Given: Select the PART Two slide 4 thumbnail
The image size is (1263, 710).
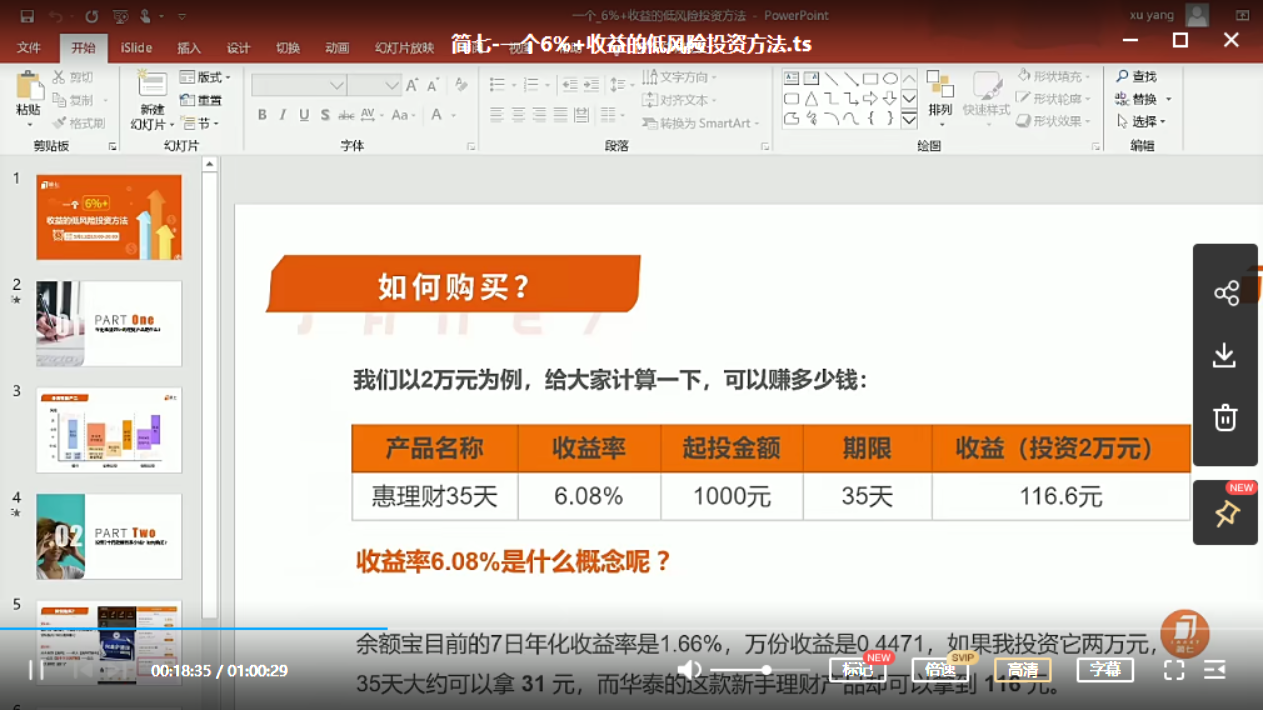Looking at the screenshot, I should [109, 536].
